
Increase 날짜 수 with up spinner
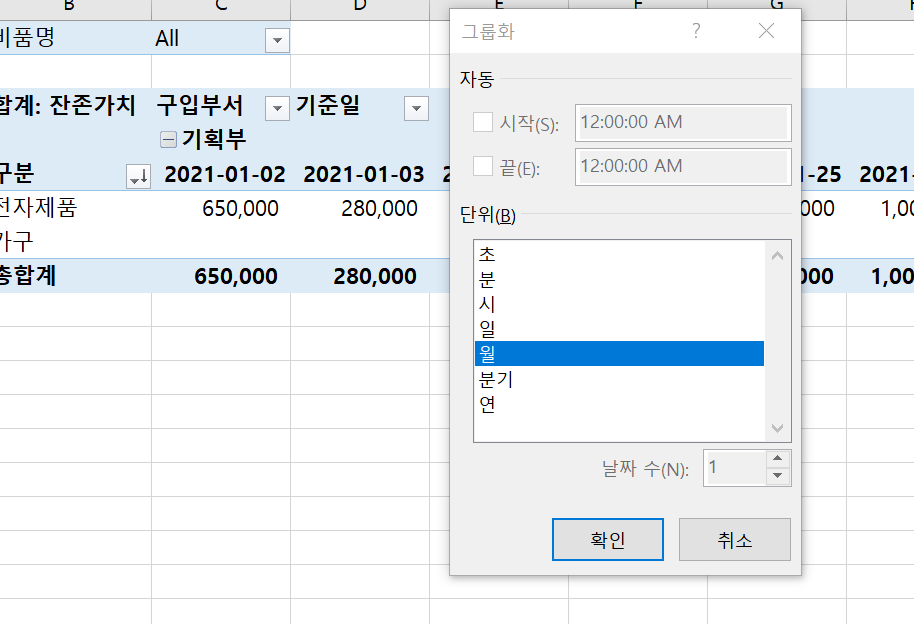click(x=778, y=458)
